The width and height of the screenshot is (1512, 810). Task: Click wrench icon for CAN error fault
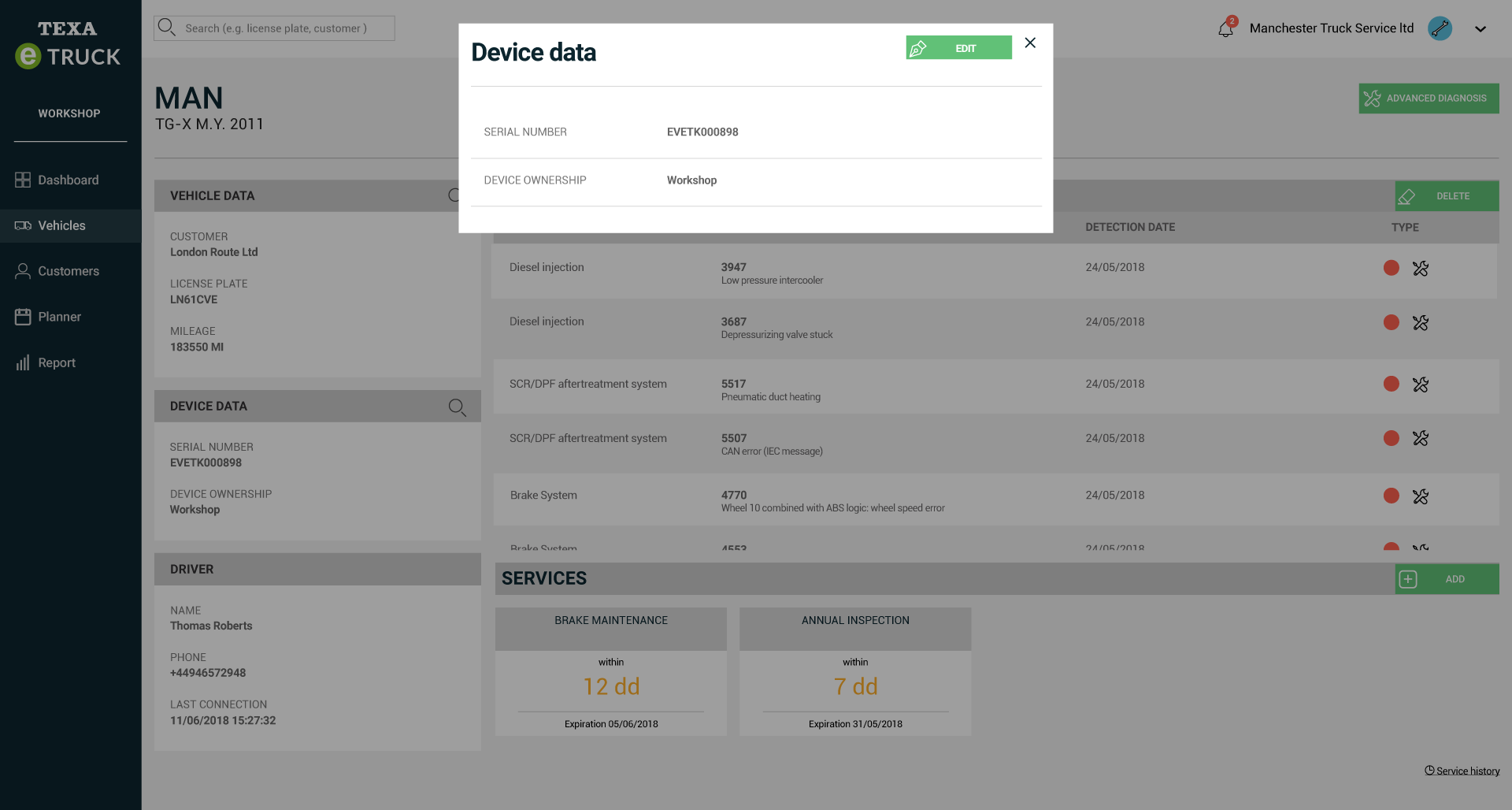(1420, 438)
